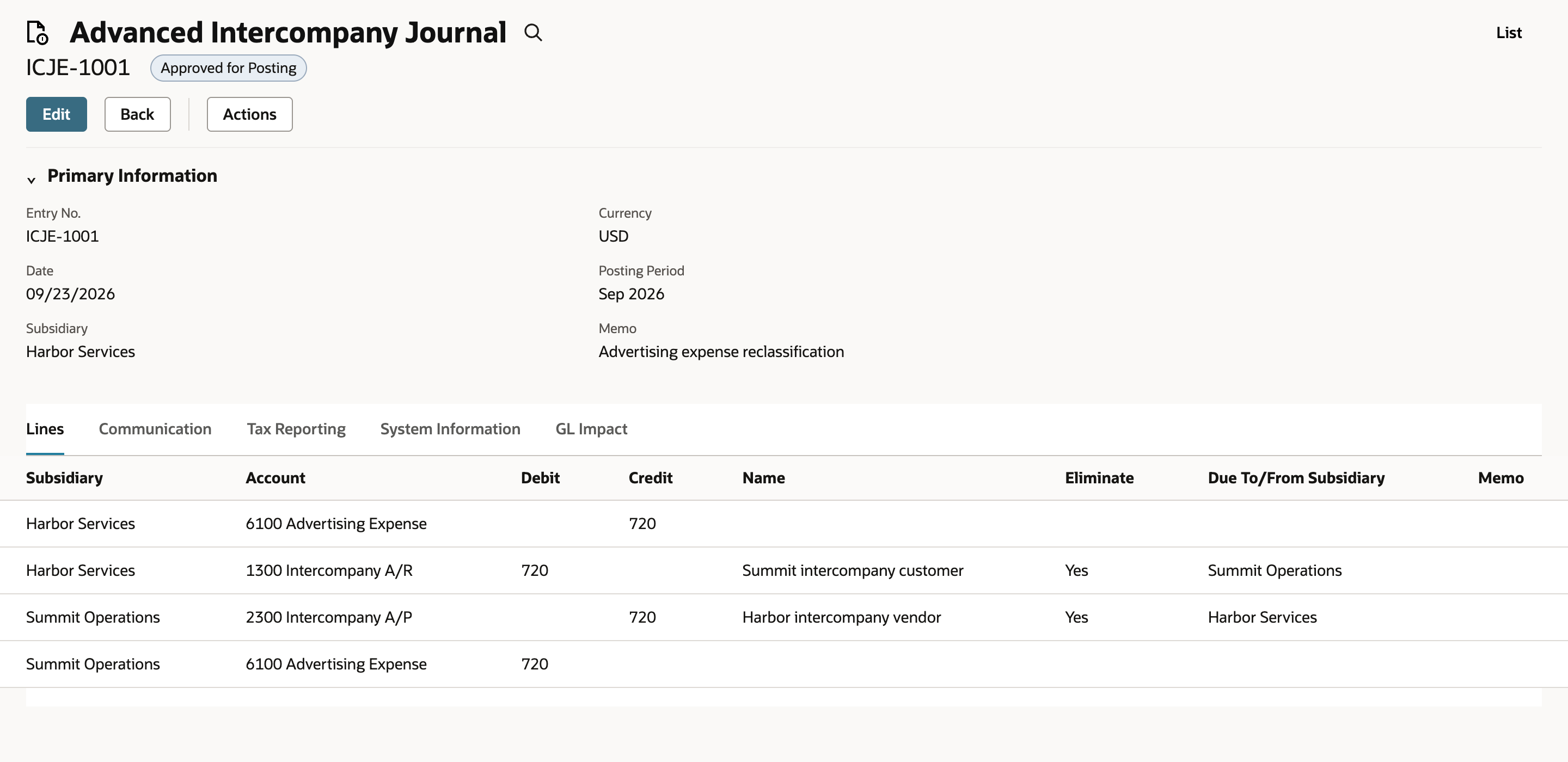Select the 2300 Intercompany A/P account cell

[x=329, y=617]
